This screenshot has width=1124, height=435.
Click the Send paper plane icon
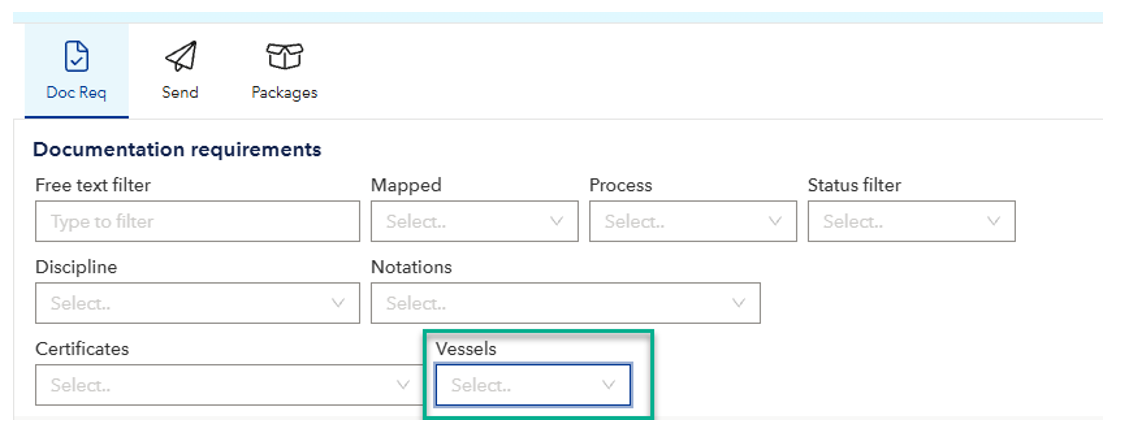pyautogui.click(x=180, y=56)
